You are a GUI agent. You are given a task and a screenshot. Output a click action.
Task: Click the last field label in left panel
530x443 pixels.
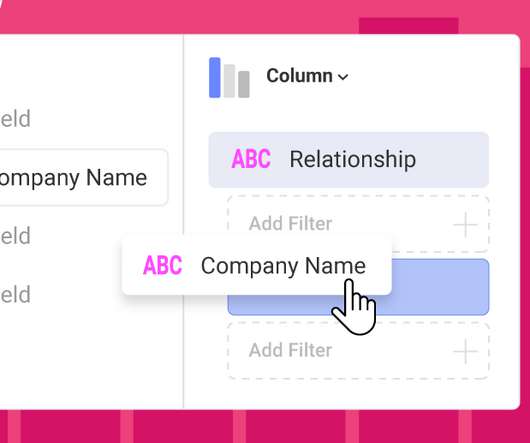click(15, 295)
